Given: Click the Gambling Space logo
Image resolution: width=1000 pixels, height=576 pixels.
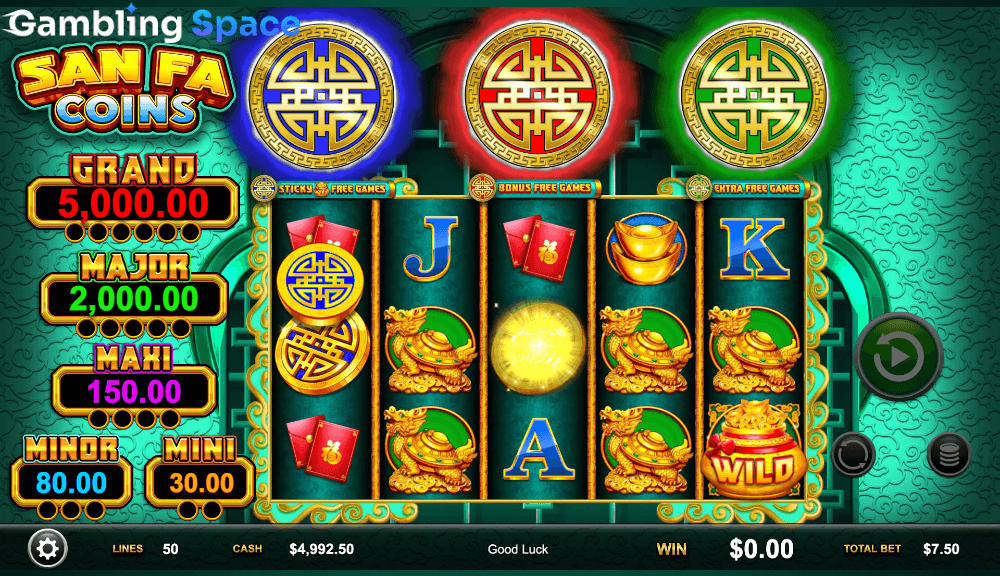Looking at the screenshot, I should [153, 24].
